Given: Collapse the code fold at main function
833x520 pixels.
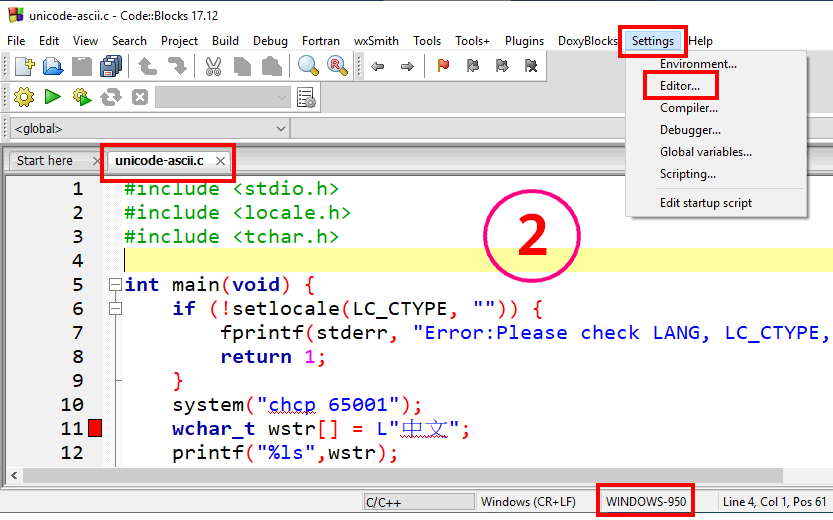Looking at the screenshot, I should click(115, 285).
